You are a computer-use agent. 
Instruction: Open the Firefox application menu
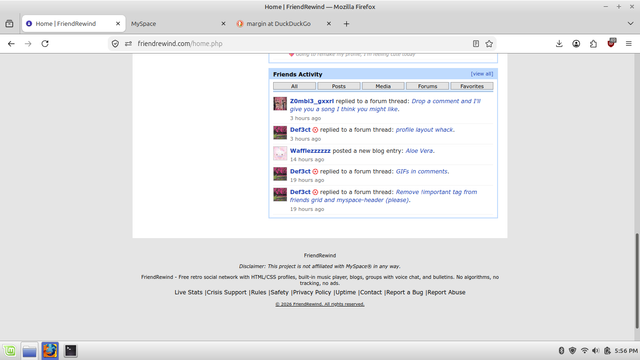pos(629,44)
